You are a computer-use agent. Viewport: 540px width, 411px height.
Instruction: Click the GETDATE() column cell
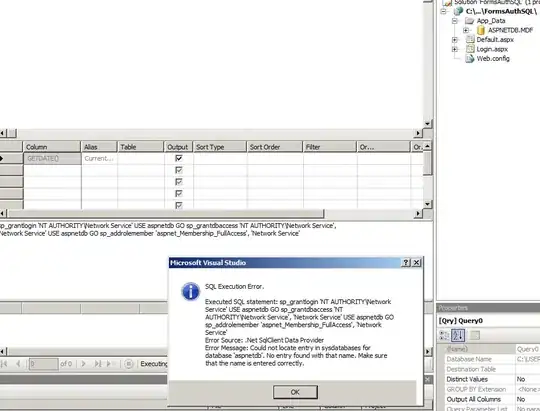(x=52, y=158)
